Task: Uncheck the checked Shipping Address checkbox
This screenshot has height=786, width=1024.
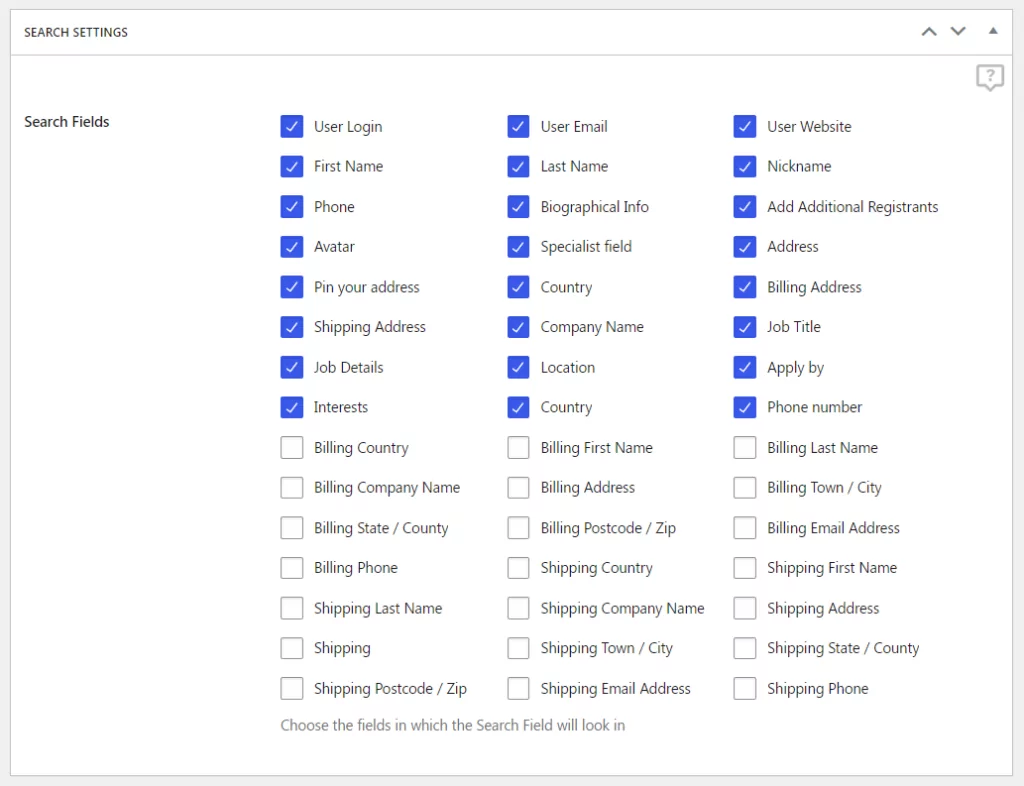Action: (292, 327)
